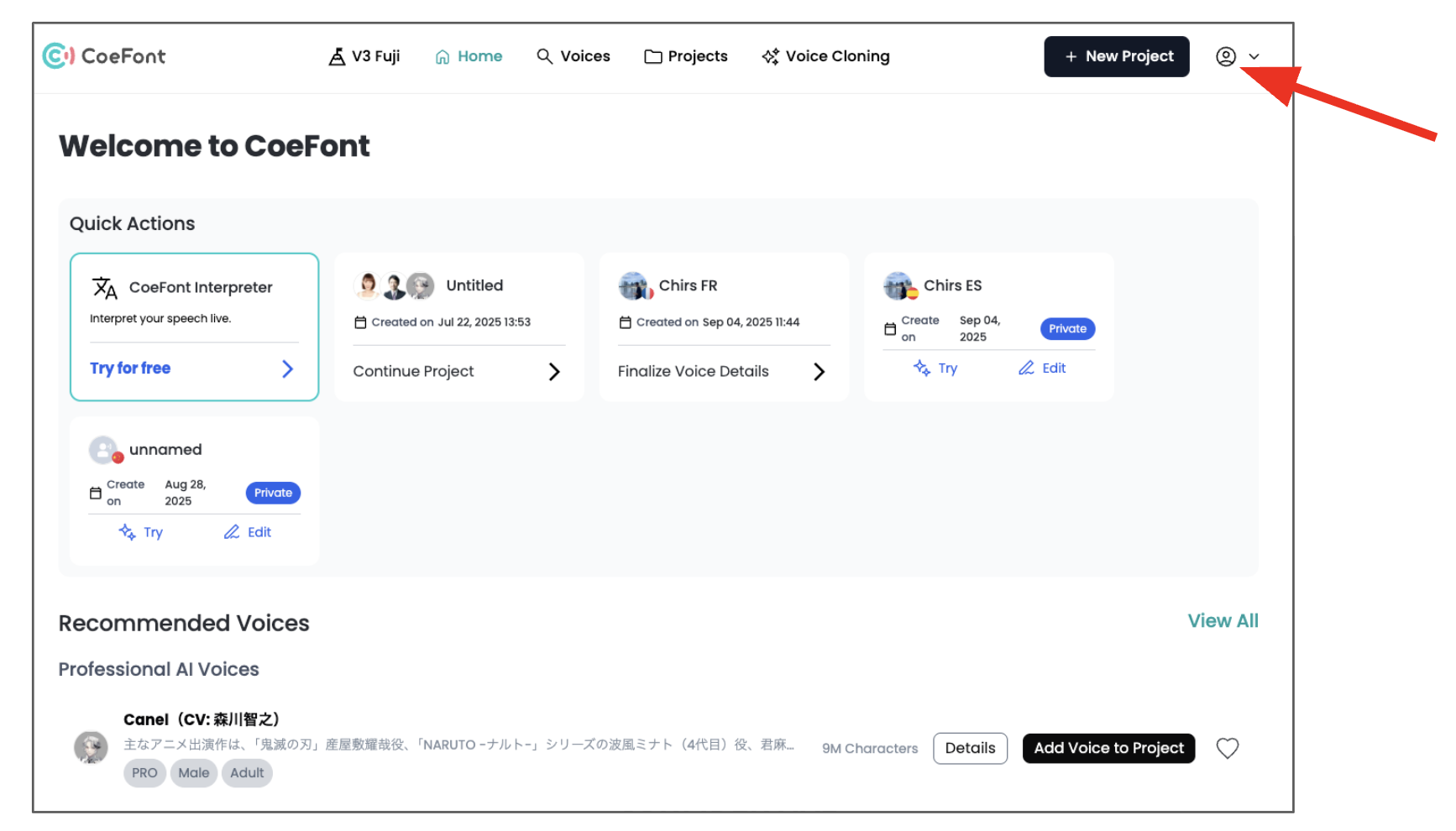Click the "CoeFont Interpreter" title

pos(201,287)
